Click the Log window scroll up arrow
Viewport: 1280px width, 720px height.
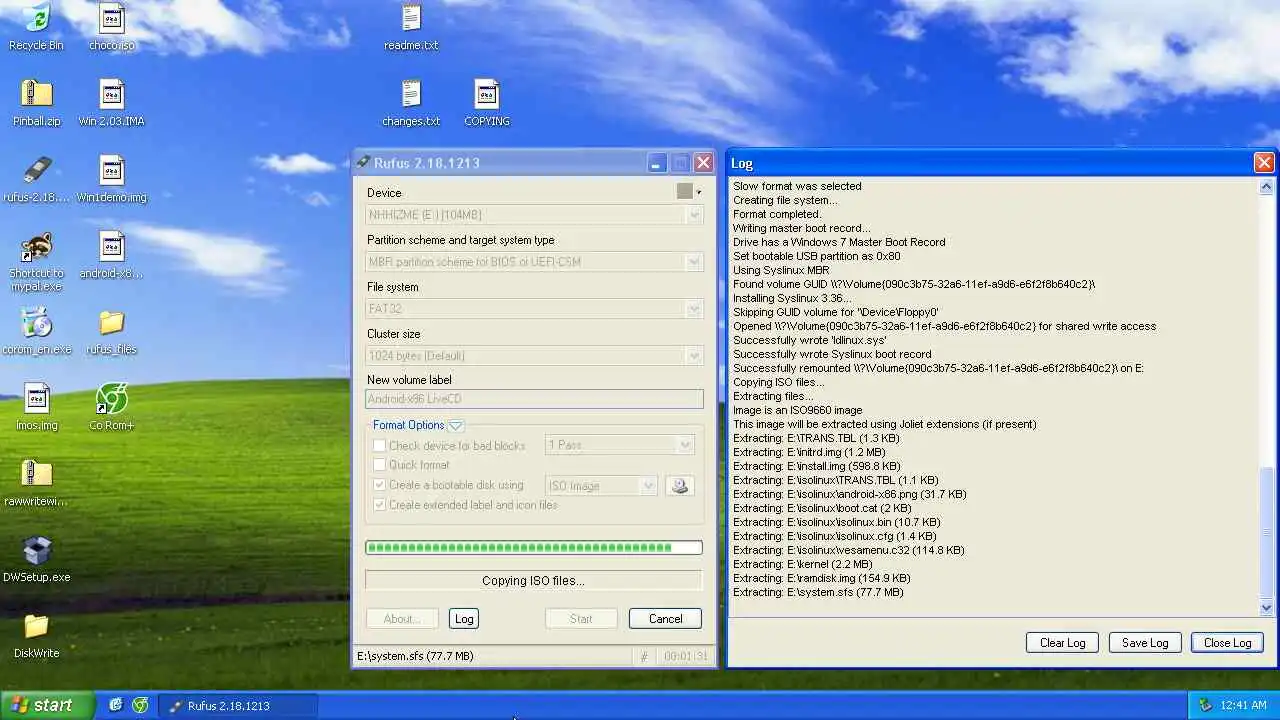[x=1266, y=187]
